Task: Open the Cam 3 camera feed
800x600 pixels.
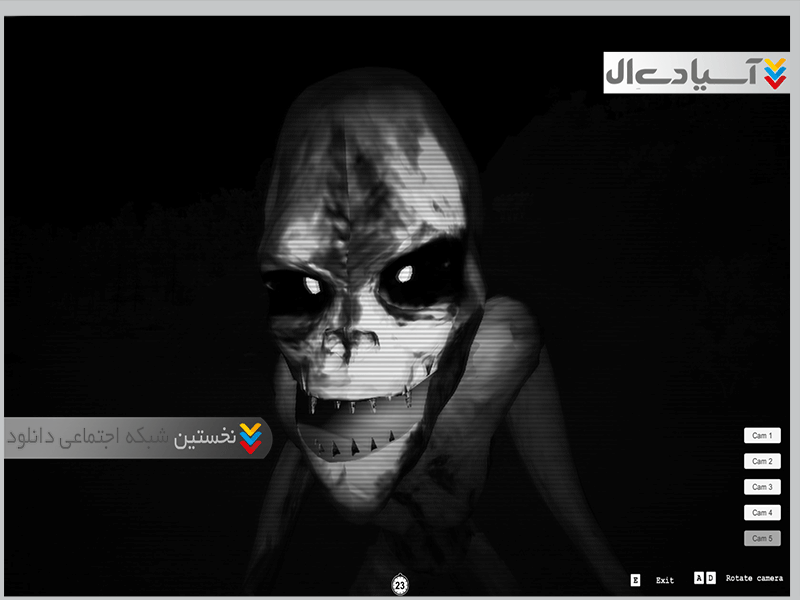Action: pos(762,487)
